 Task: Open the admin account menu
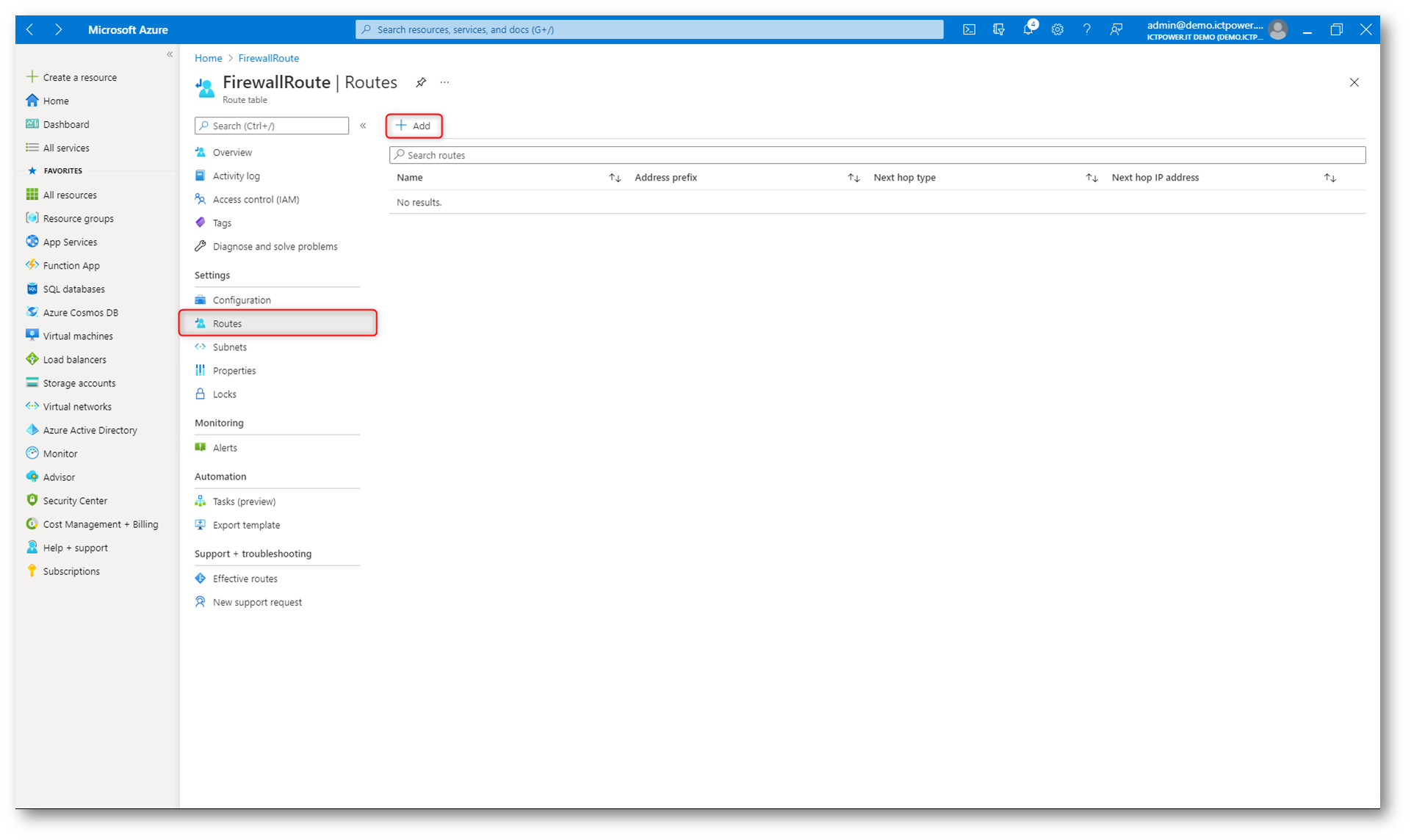pyautogui.click(x=1216, y=29)
